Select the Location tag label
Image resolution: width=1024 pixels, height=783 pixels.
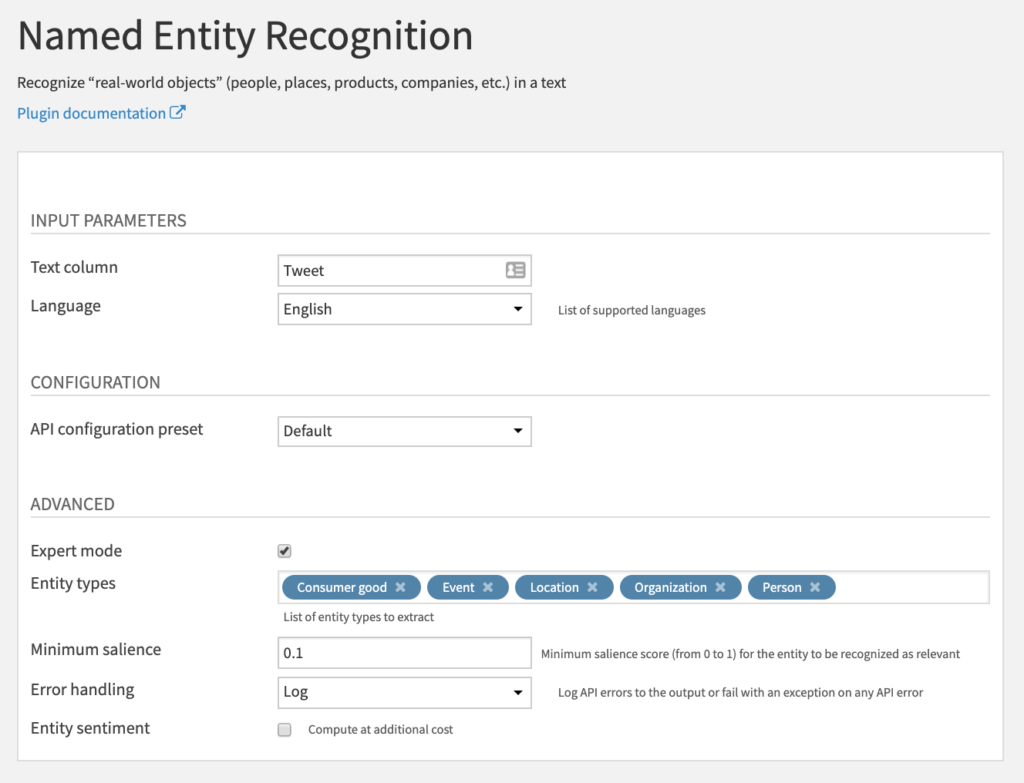point(554,587)
